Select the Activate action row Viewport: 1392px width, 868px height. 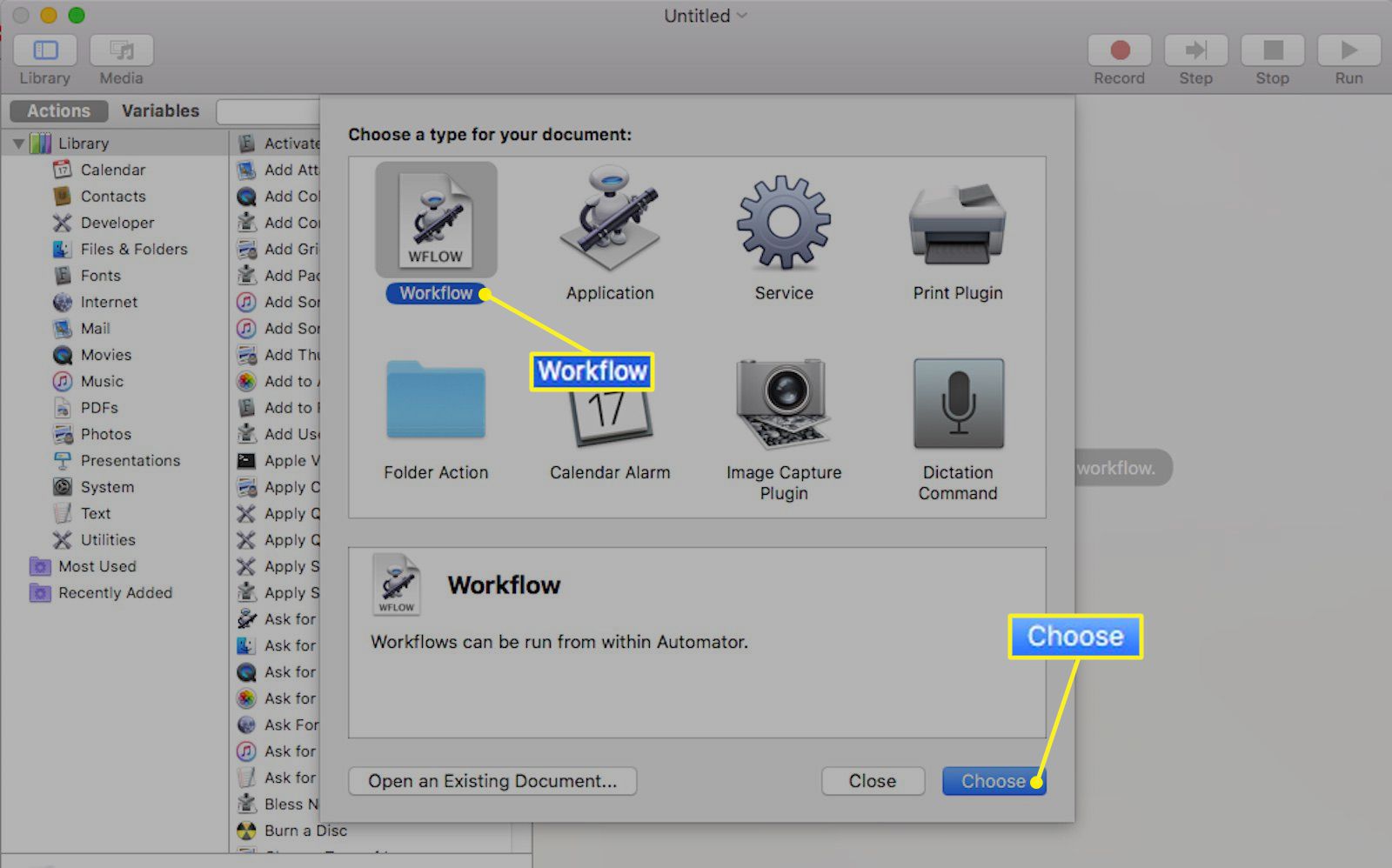click(x=278, y=143)
